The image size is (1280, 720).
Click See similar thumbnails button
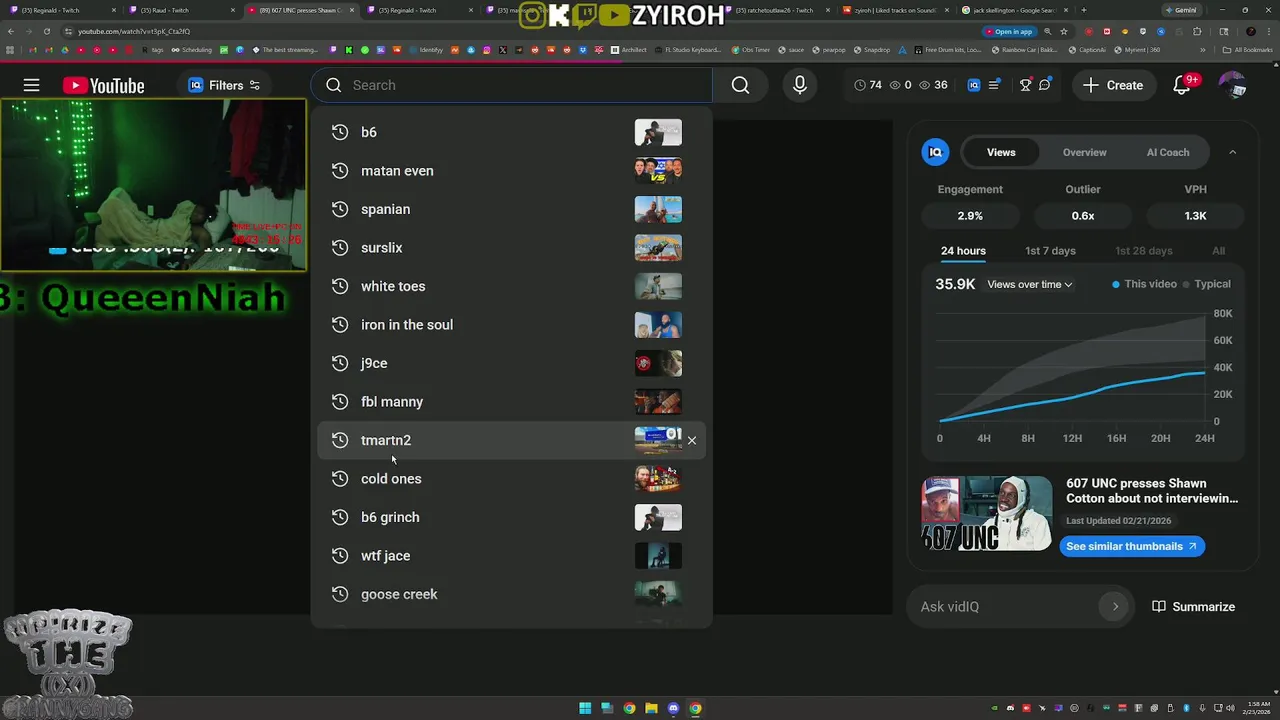[1132, 546]
